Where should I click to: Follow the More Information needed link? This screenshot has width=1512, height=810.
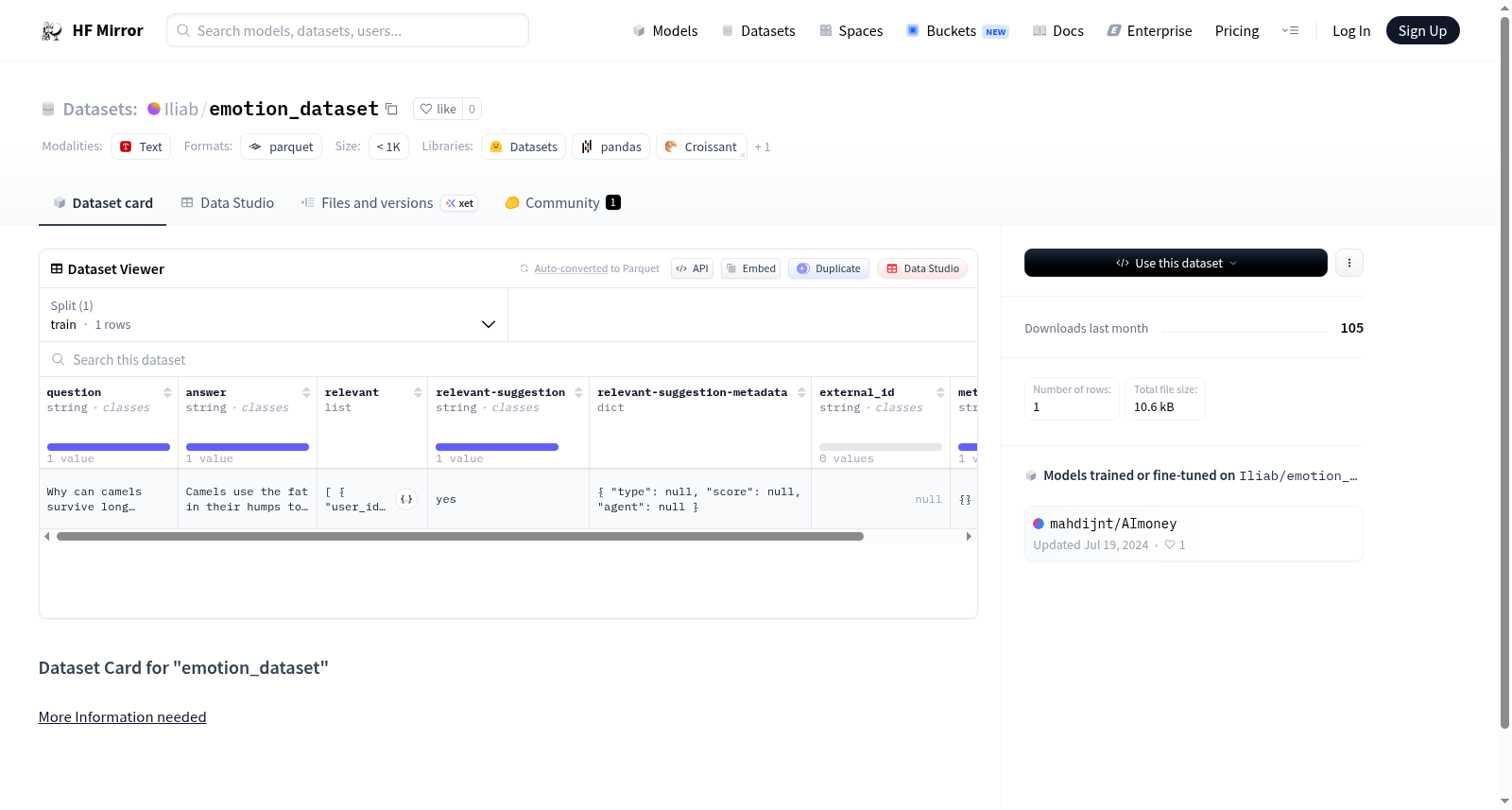(x=122, y=717)
